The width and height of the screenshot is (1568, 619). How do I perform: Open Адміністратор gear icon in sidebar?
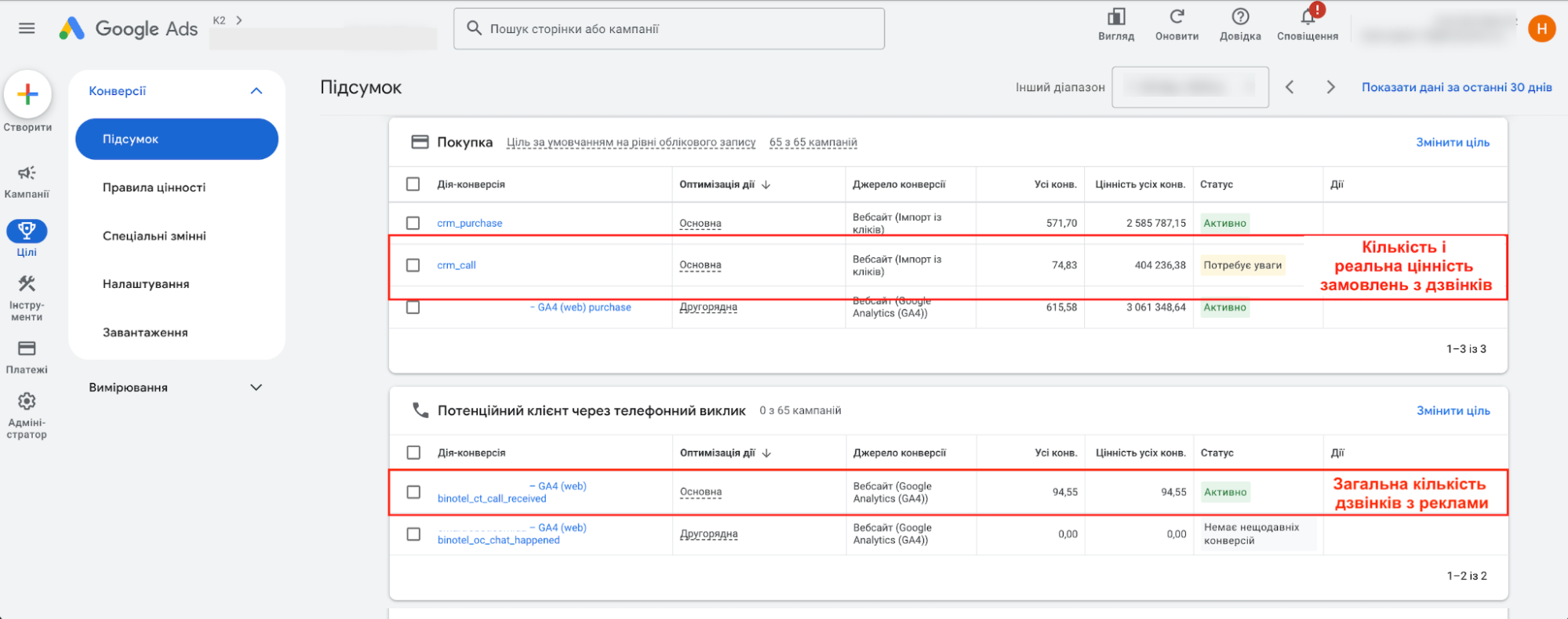click(27, 402)
